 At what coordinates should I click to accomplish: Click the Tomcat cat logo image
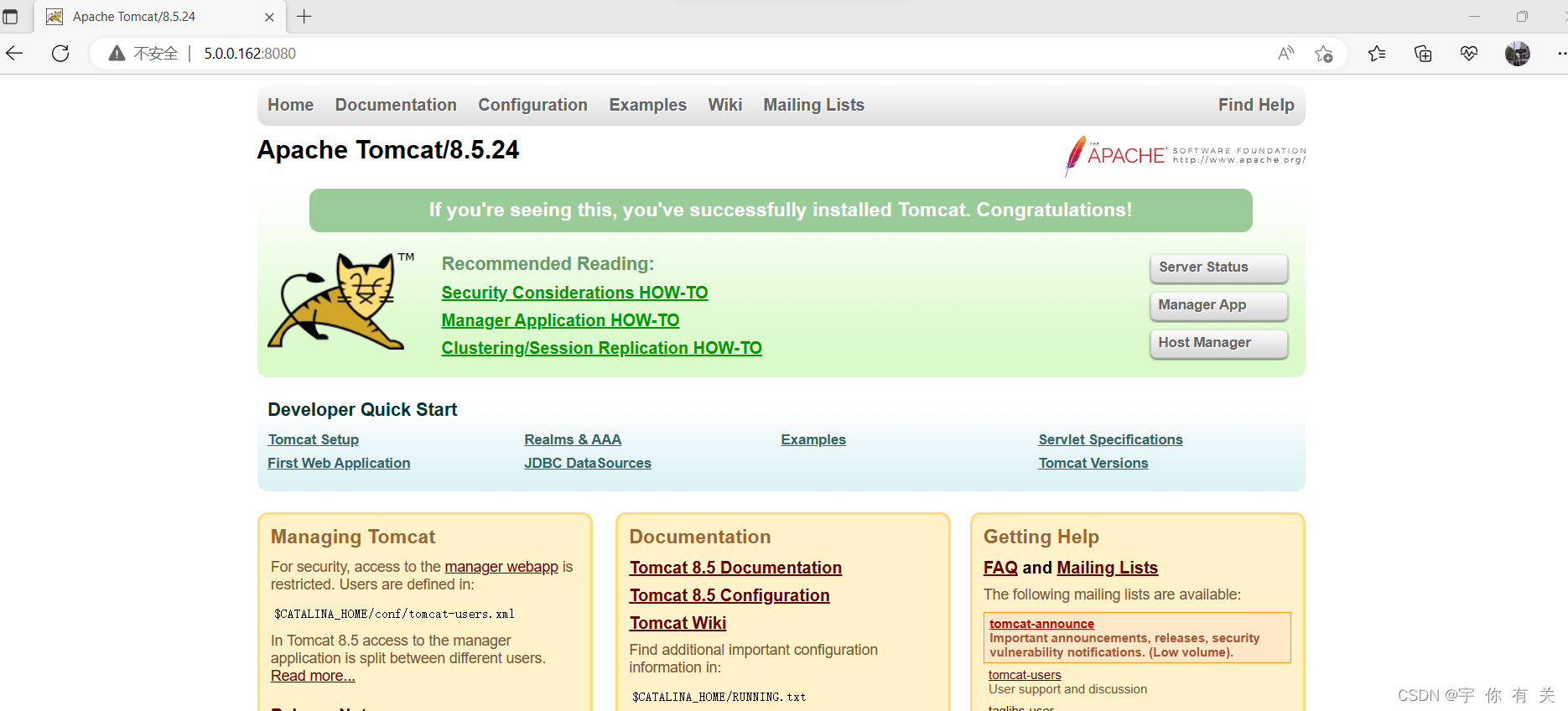click(x=340, y=301)
